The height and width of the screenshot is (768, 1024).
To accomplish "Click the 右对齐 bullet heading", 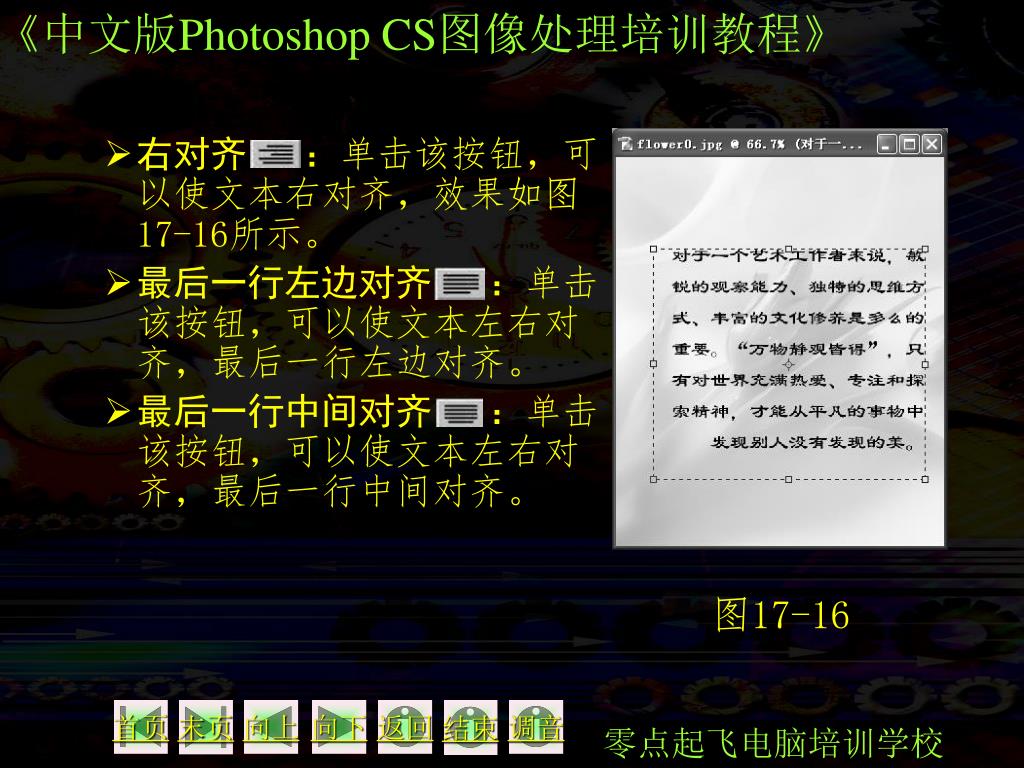I will coord(191,155).
